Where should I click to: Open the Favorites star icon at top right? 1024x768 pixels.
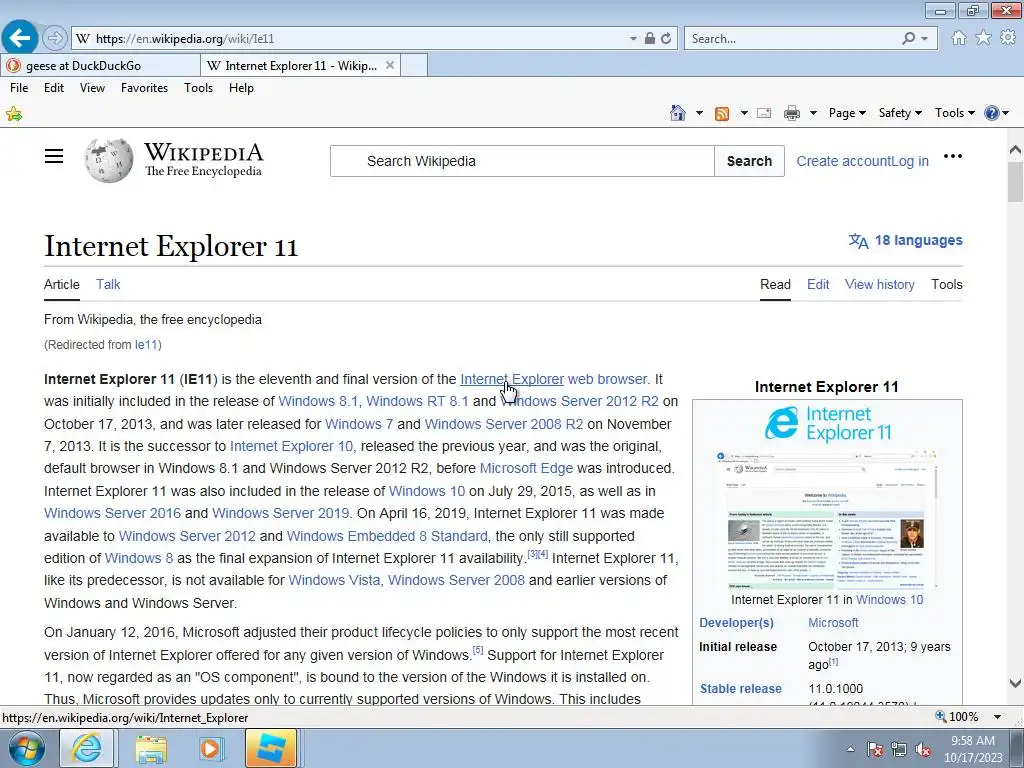coord(984,38)
